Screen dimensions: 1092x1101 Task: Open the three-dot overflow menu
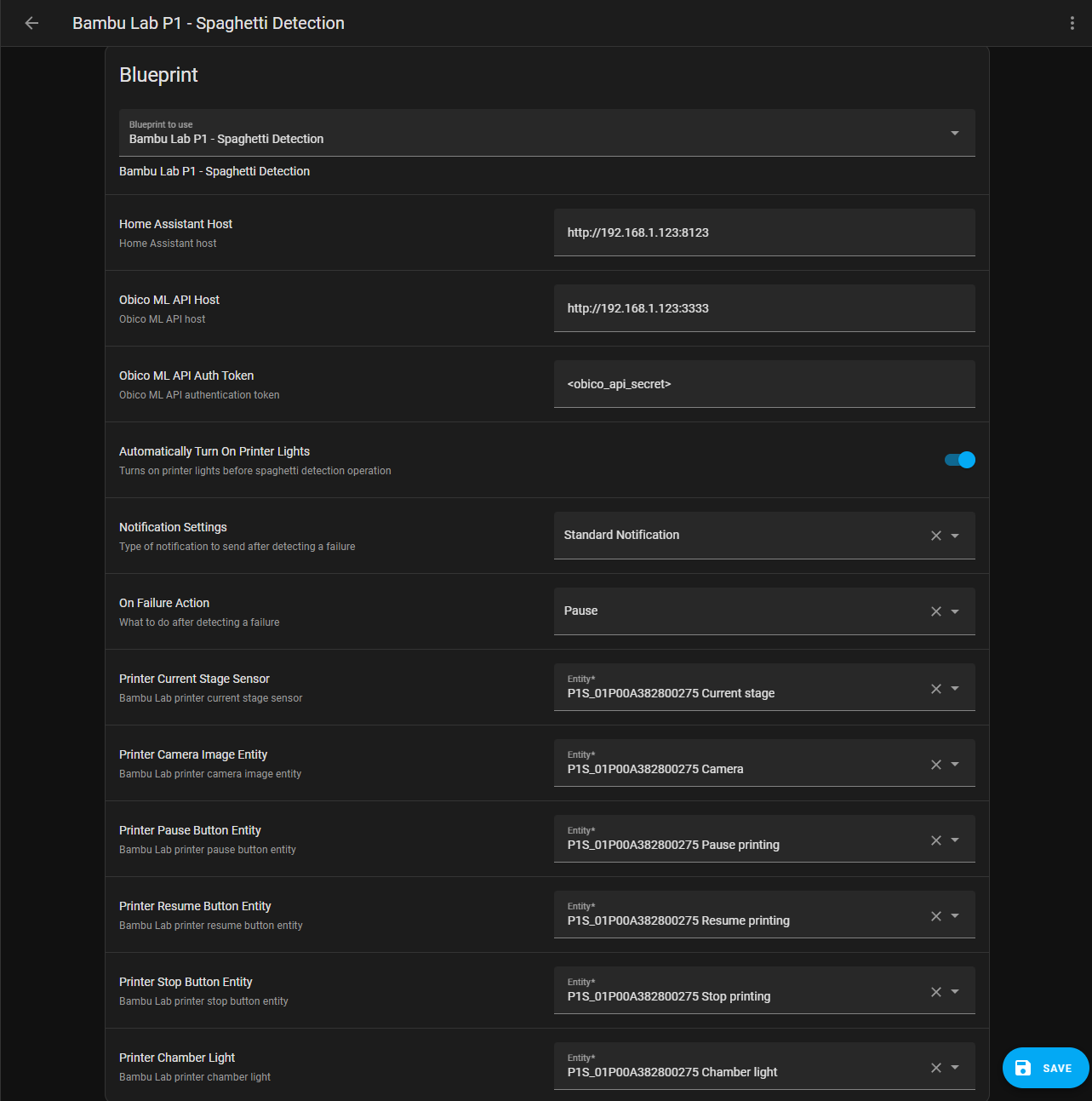(1072, 23)
